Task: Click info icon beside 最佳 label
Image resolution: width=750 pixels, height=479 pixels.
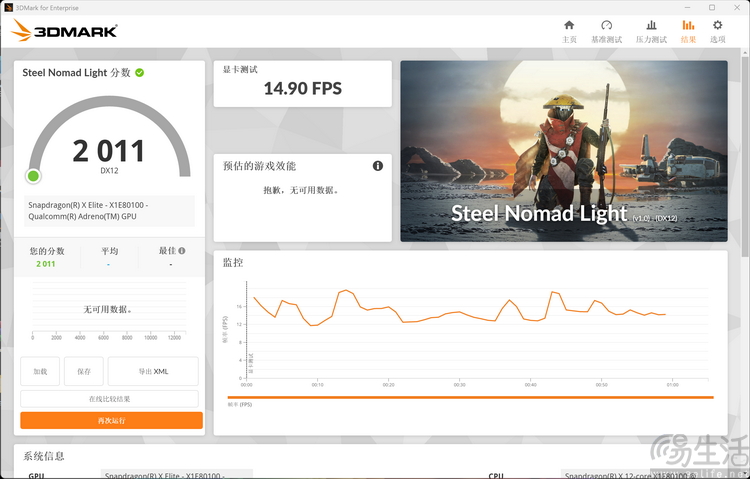Action: coord(182,250)
